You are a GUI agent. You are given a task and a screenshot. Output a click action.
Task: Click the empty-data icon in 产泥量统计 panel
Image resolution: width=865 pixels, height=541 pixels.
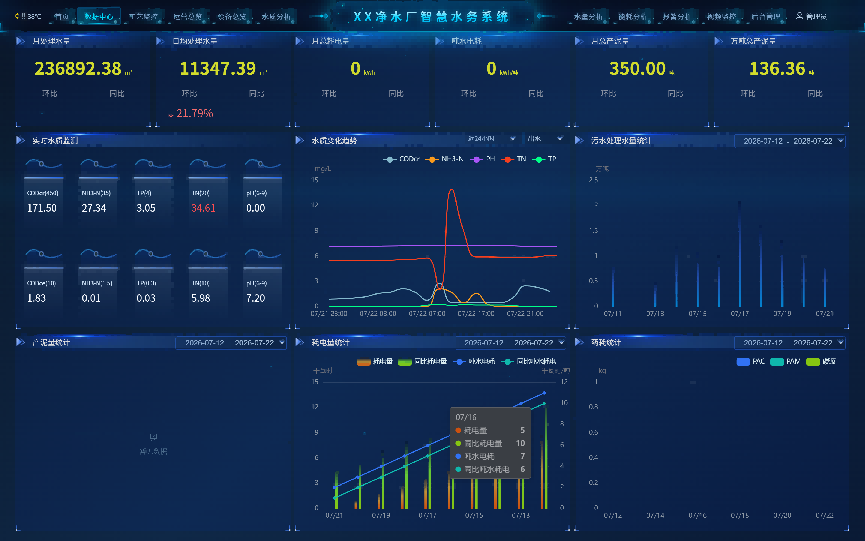(x=153, y=437)
